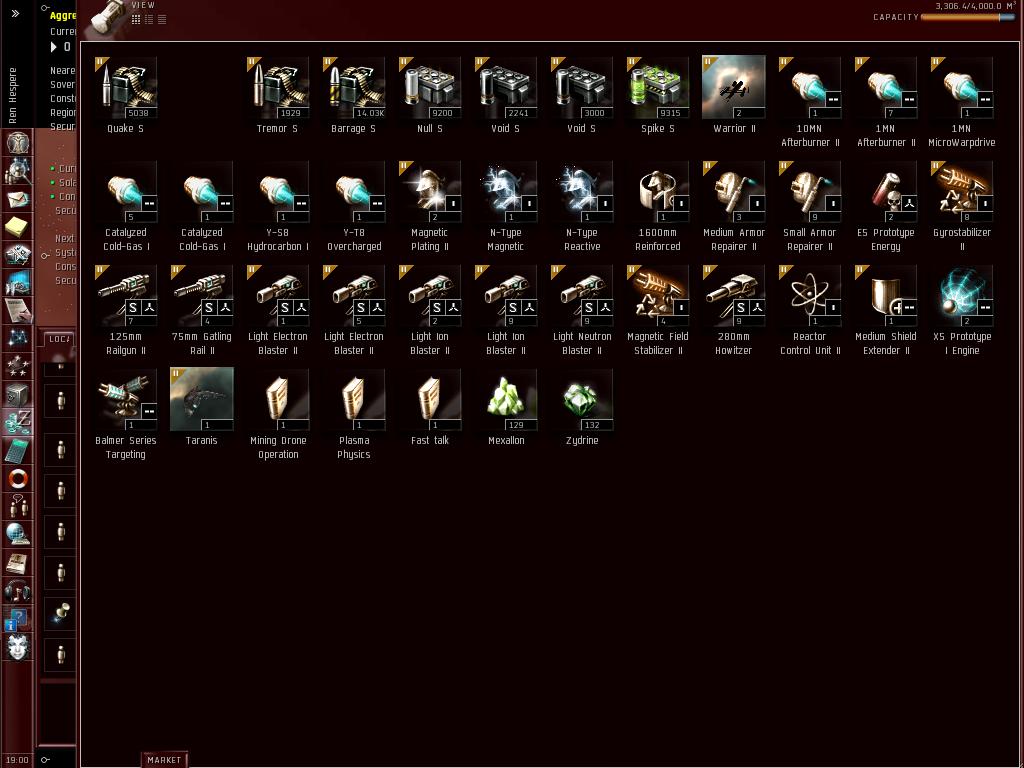Viewport: 1024px width, 768px height.
Task: Open the Market tab at bottom
Action: tap(164, 760)
